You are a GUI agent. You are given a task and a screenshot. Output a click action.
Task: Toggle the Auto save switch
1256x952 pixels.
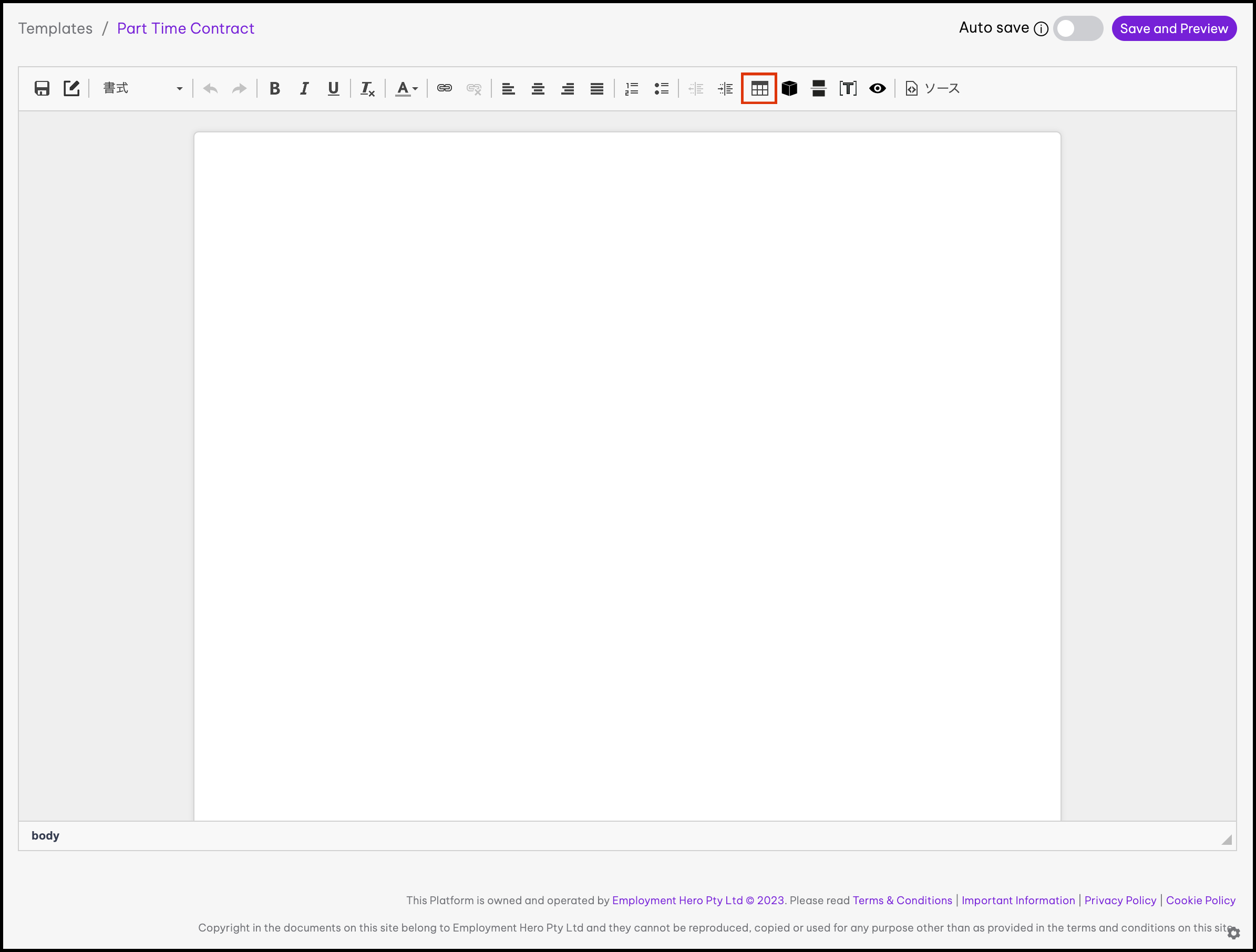click(1077, 28)
